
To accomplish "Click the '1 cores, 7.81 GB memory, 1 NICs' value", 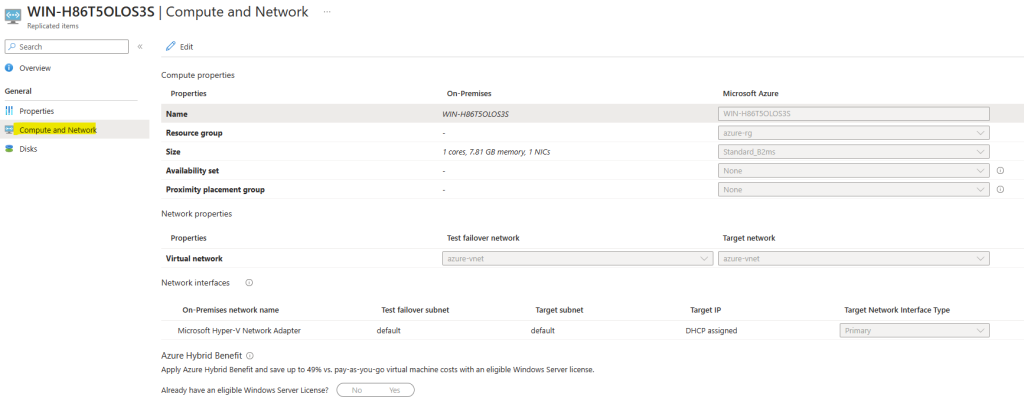I will (x=496, y=152).
